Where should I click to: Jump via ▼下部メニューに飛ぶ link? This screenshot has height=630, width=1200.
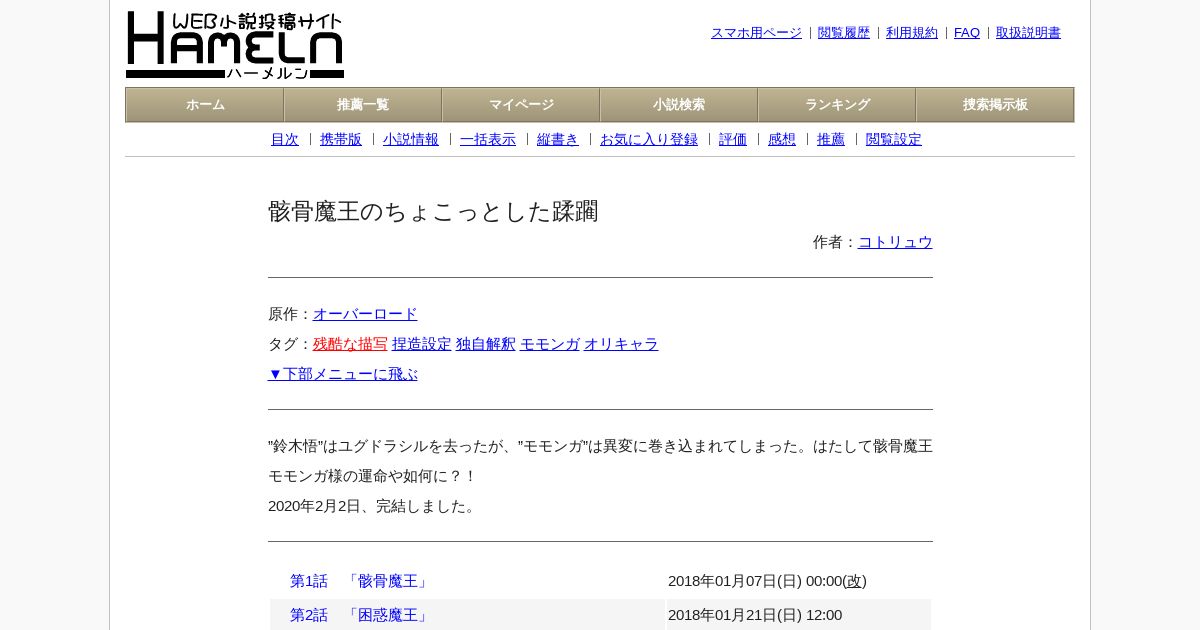(x=343, y=374)
